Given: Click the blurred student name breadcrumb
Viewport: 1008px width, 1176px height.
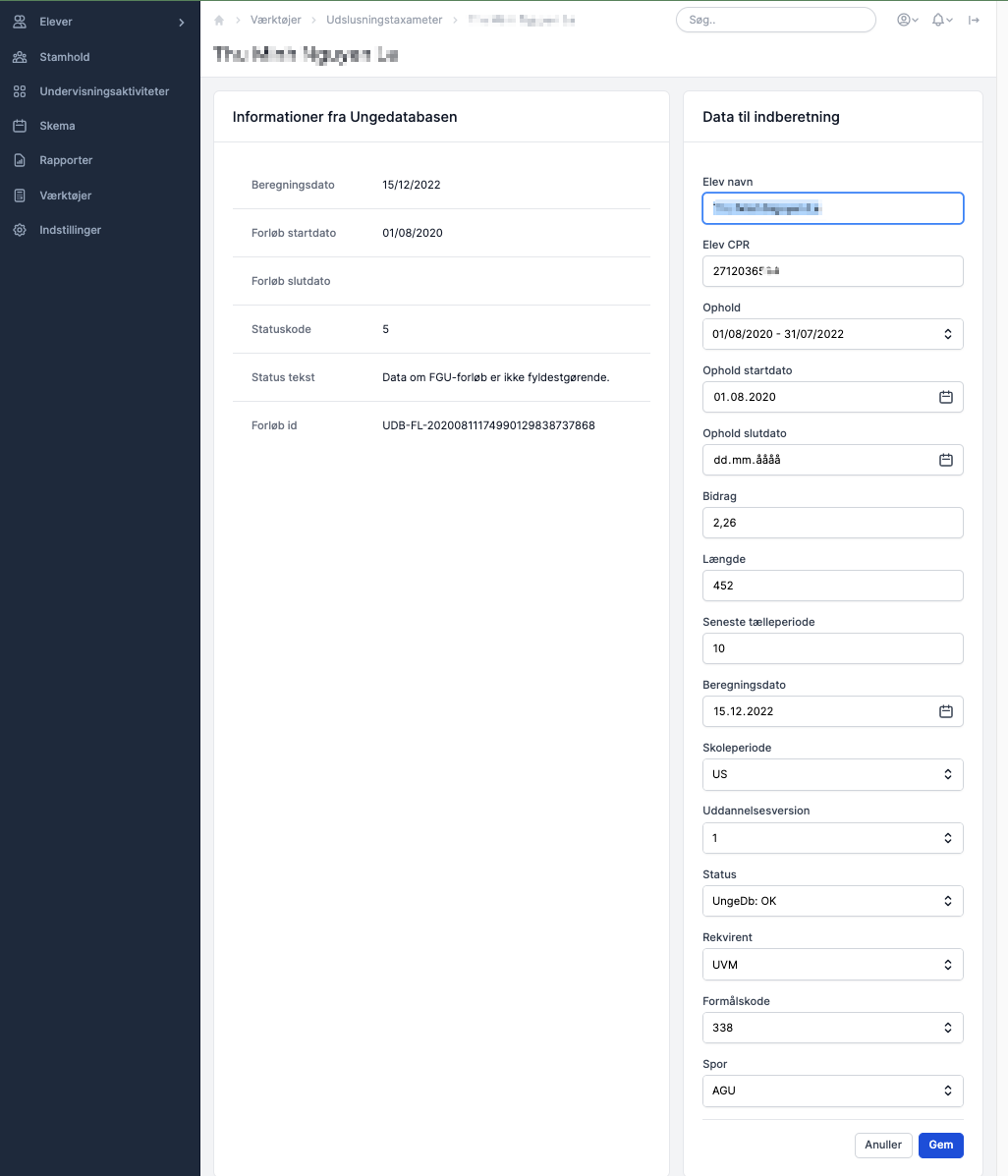Looking at the screenshot, I should click(x=522, y=21).
